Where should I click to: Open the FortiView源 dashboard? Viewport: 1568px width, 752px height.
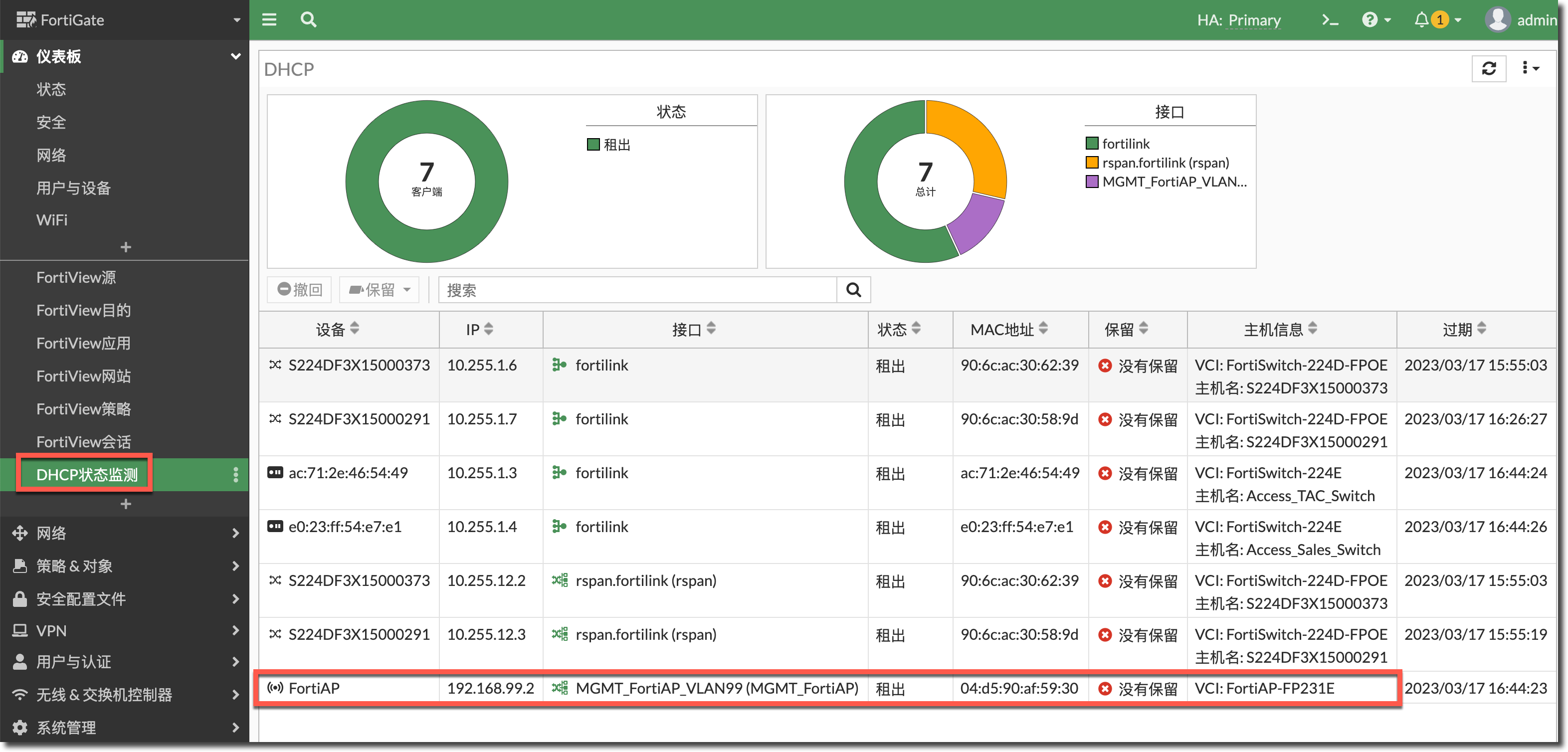pyautogui.click(x=76, y=277)
